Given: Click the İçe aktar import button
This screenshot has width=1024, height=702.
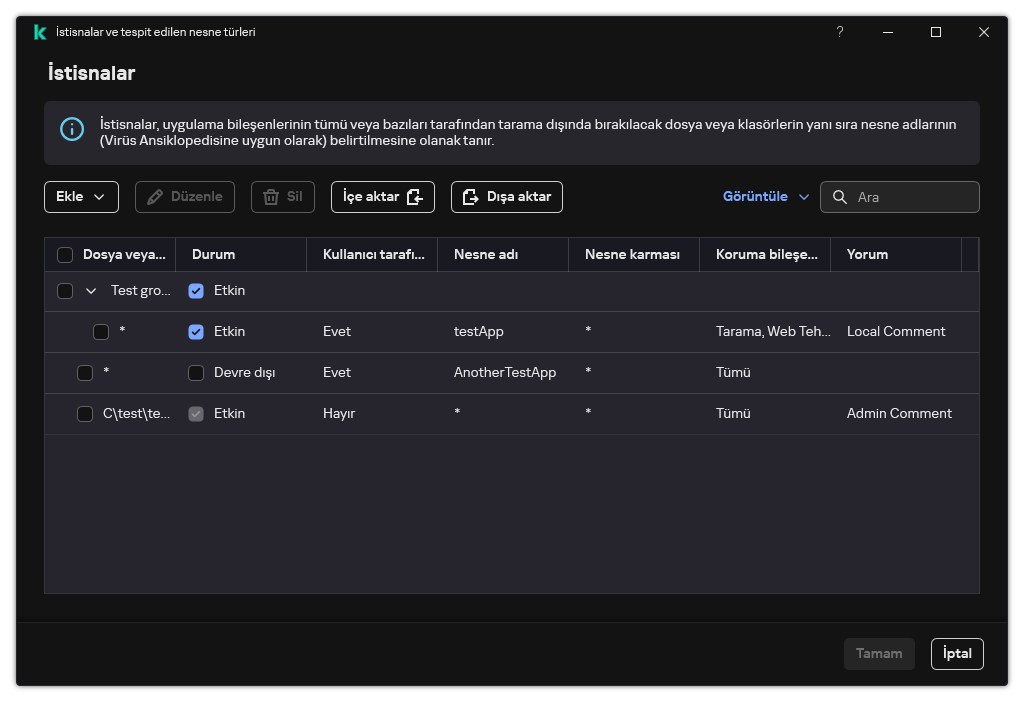Looking at the screenshot, I should [x=382, y=197].
